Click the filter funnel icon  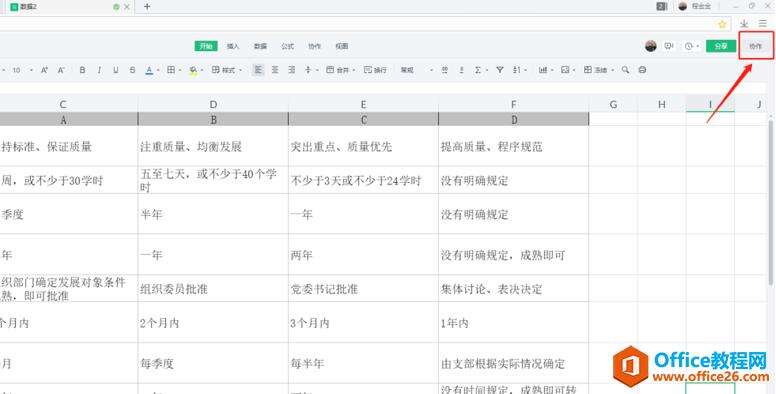tap(500, 70)
